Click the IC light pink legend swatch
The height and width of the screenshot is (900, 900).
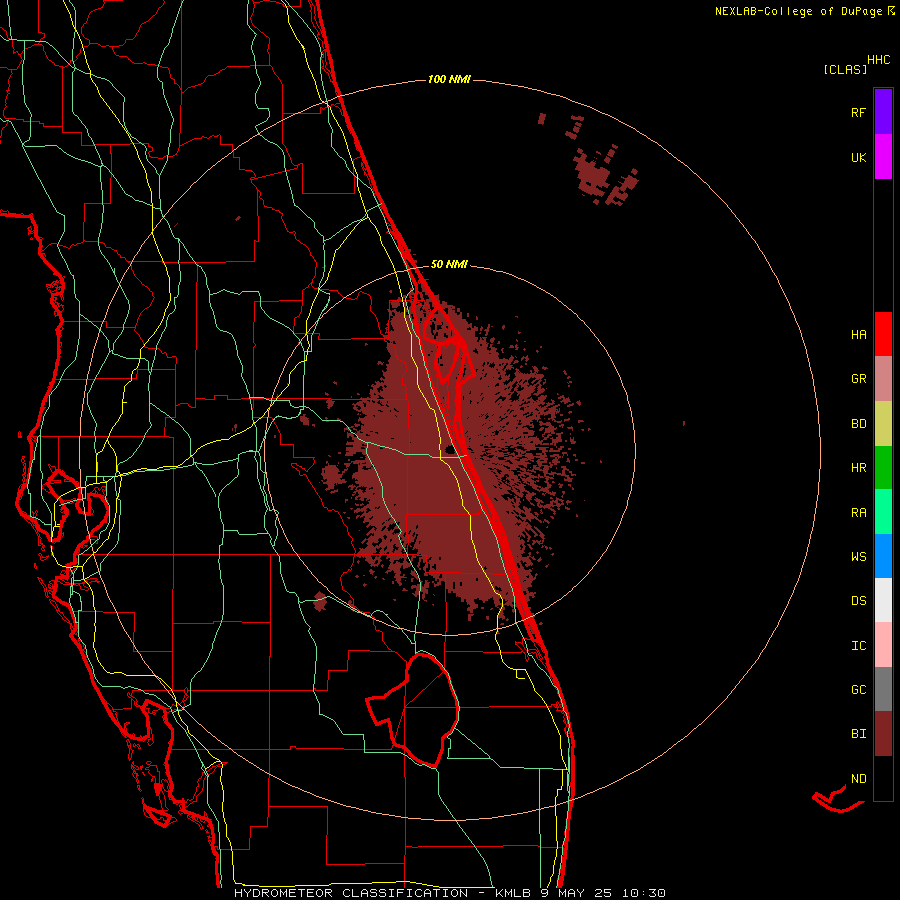point(883,645)
